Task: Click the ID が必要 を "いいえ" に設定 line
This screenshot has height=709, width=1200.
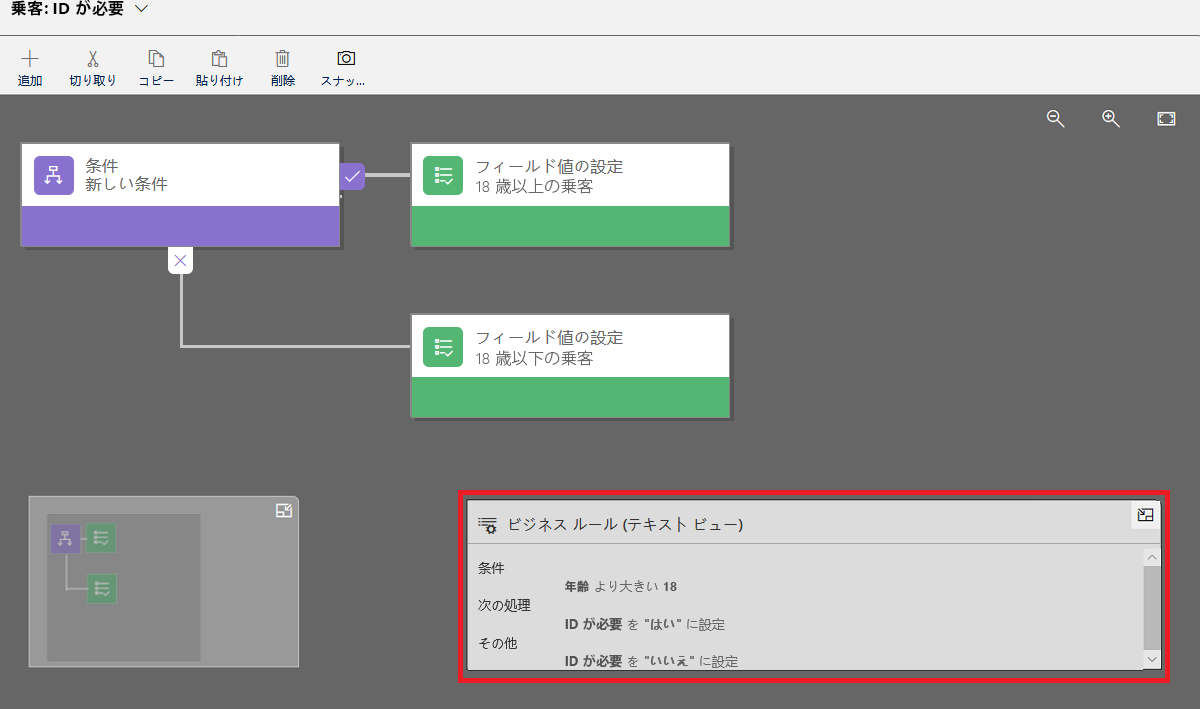Action: pyautogui.click(x=652, y=661)
